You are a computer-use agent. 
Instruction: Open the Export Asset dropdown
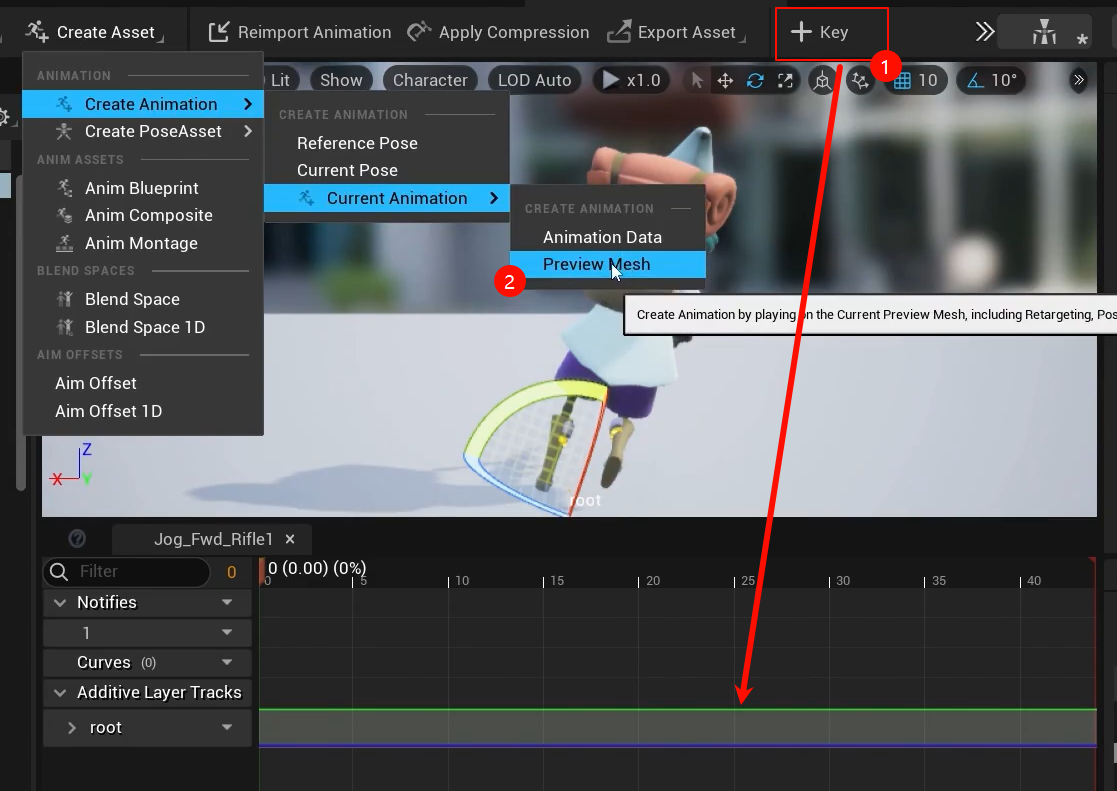pos(675,32)
